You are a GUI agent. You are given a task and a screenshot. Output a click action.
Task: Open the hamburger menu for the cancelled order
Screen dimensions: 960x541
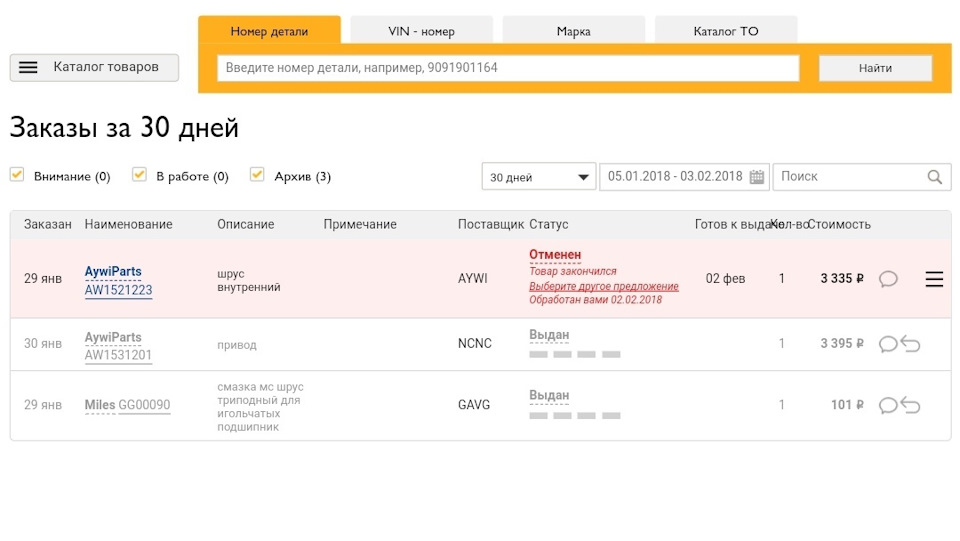click(934, 279)
